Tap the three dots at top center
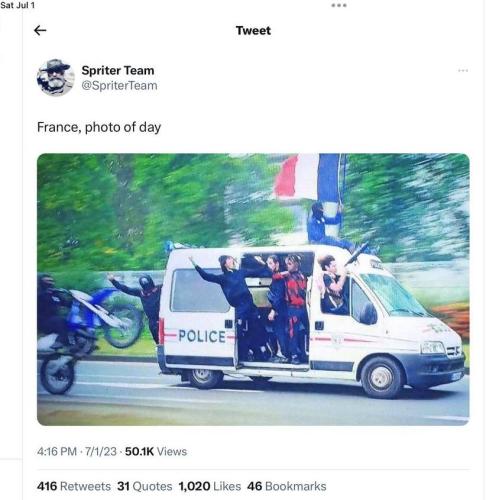Image resolution: width=486 pixels, height=500 pixels. click(339, 5)
